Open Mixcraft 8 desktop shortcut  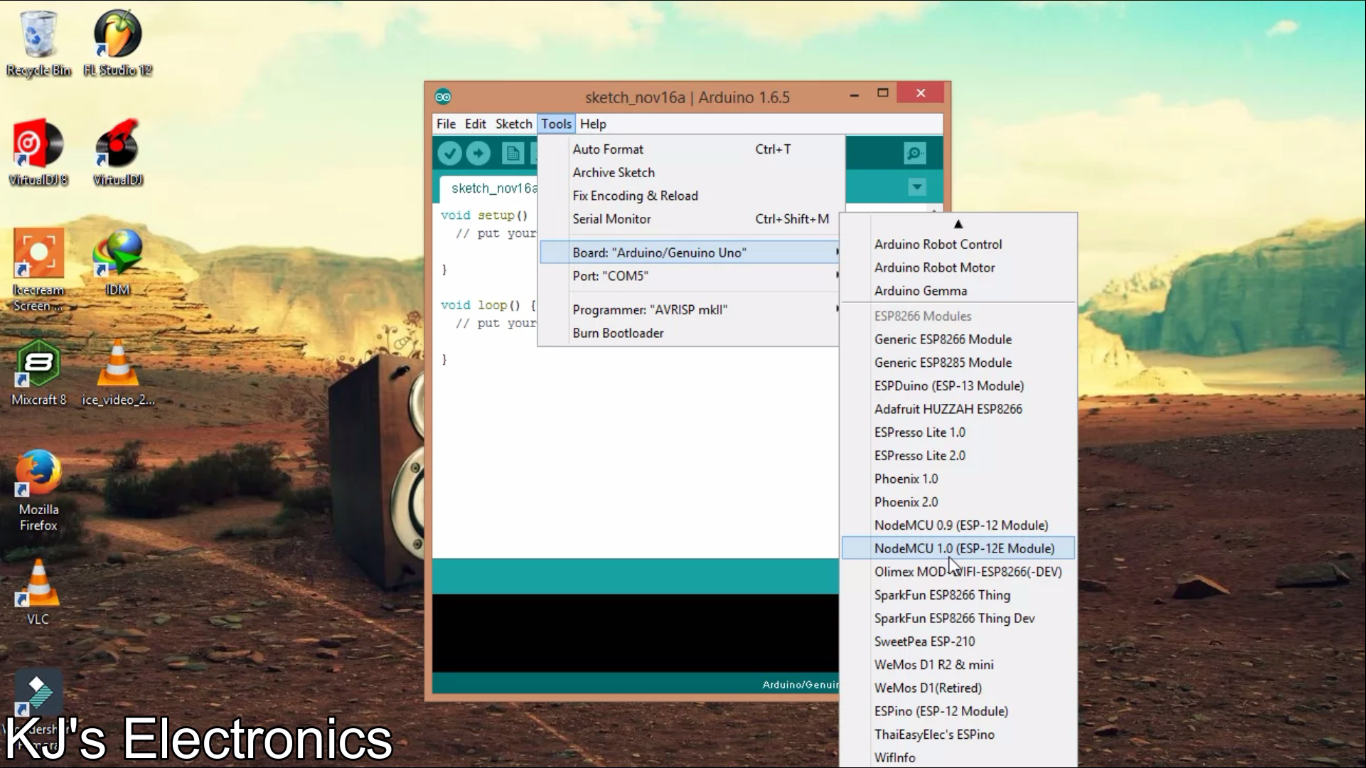pyautogui.click(x=38, y=372)
